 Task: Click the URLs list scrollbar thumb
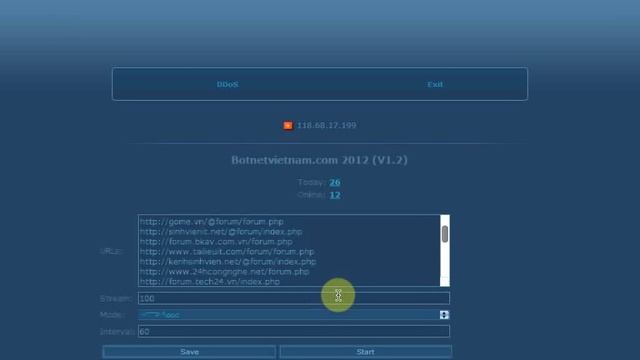445,234
